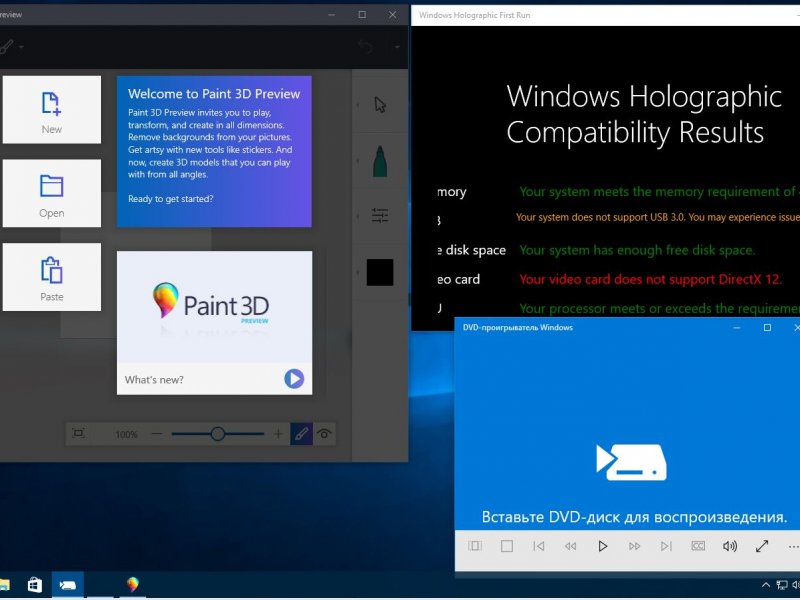Toggle the eye view mode in Paint 3D

tap(324, 434)
